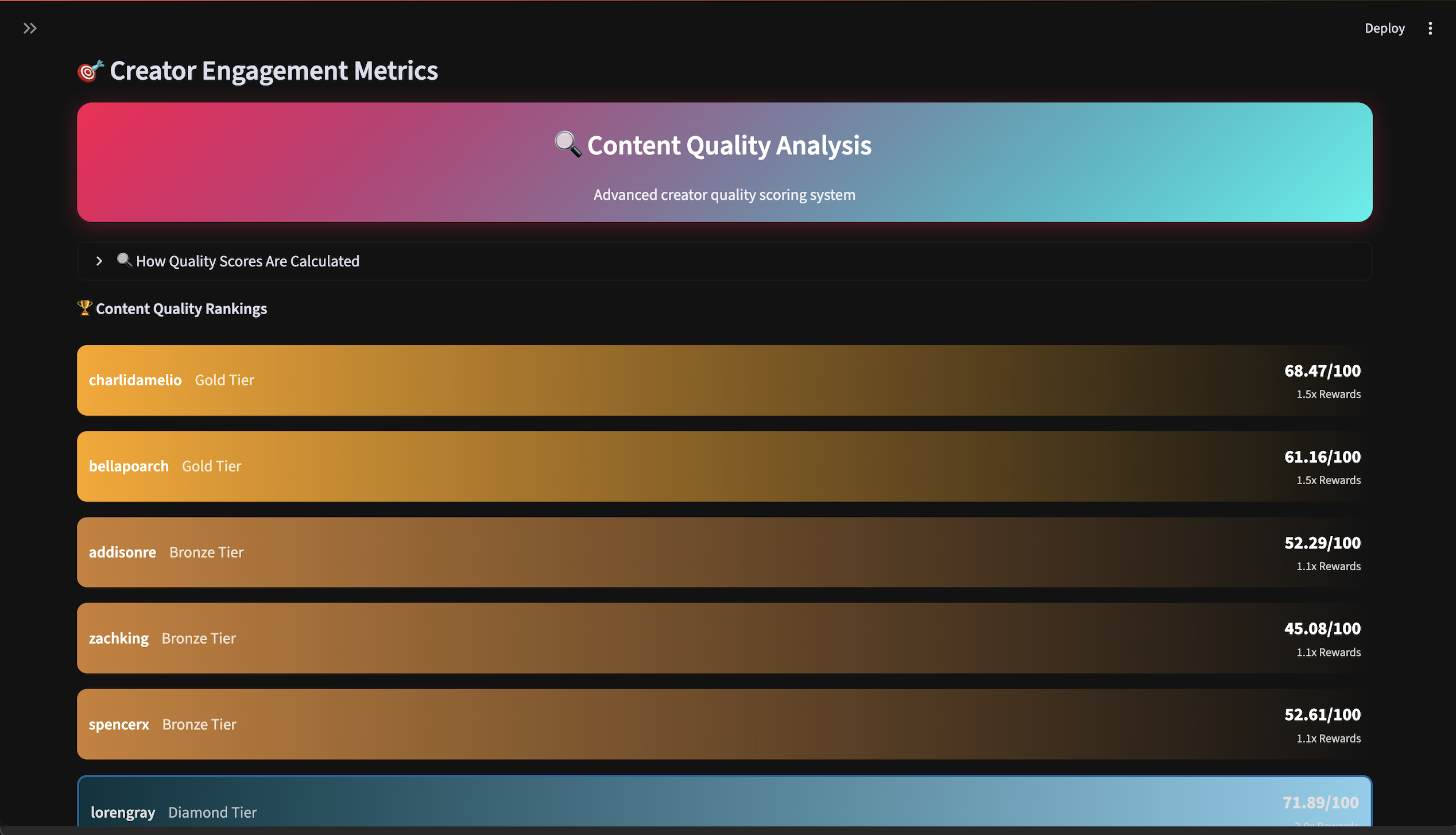Click zachking's 45.08/100 score

point(1322,629)
